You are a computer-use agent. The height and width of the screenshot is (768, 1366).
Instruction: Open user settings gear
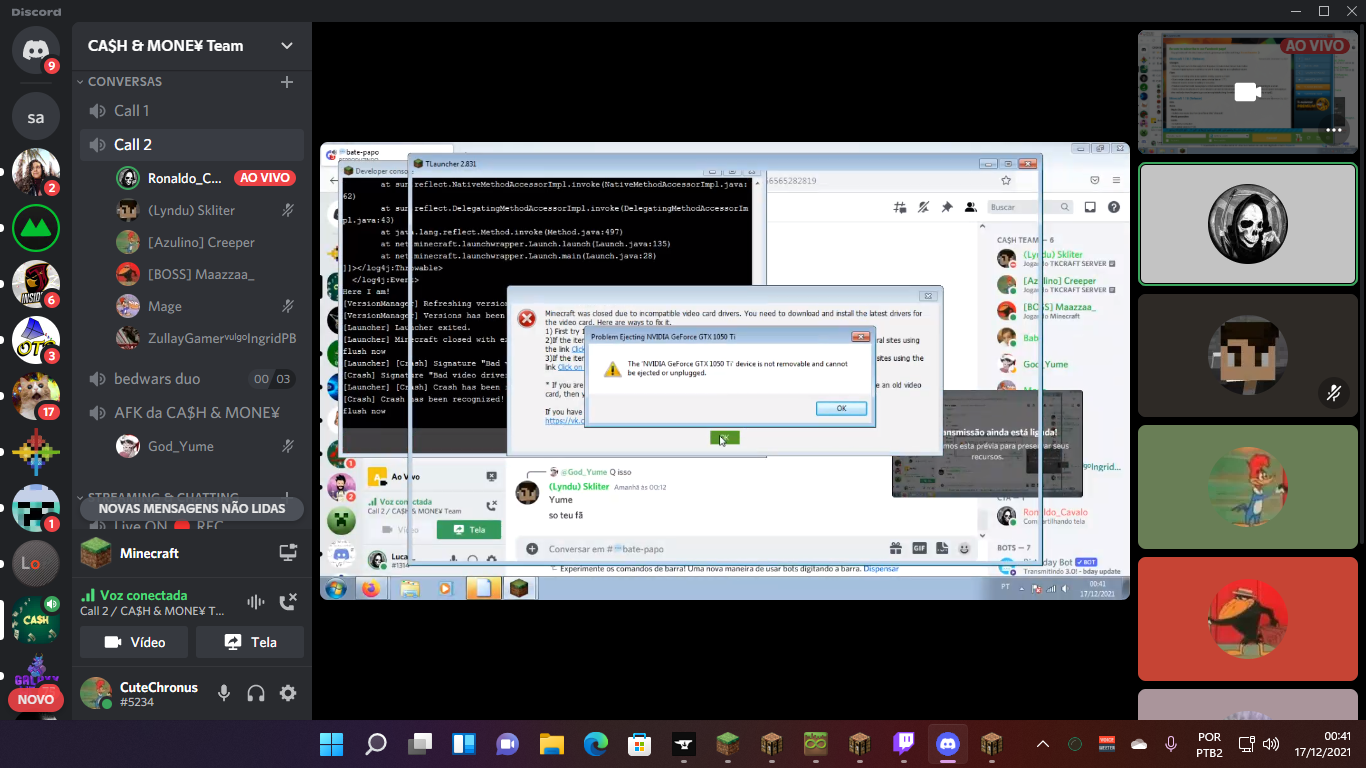288,693
